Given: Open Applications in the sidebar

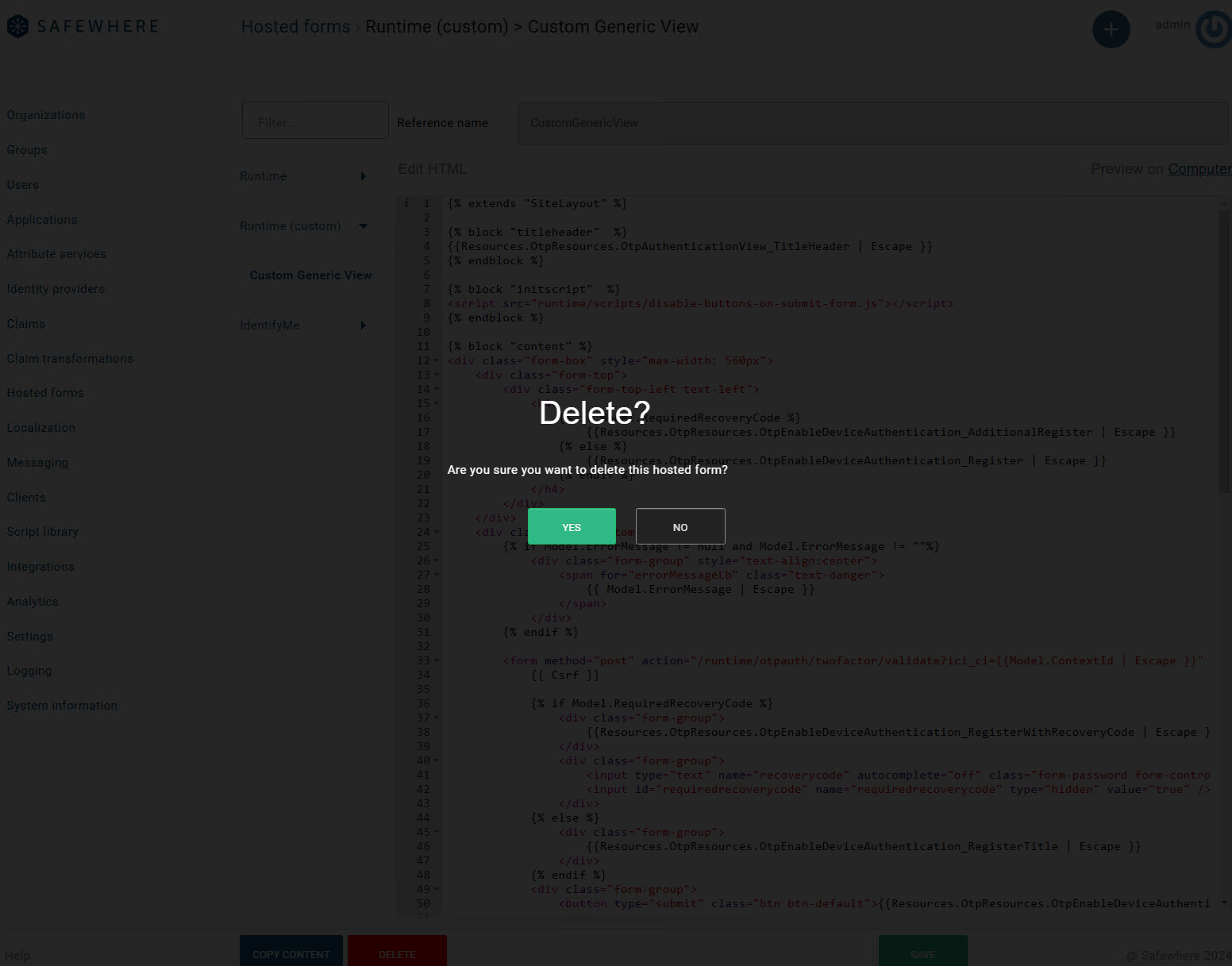Looking at the screenshot, I should [42, 220].
